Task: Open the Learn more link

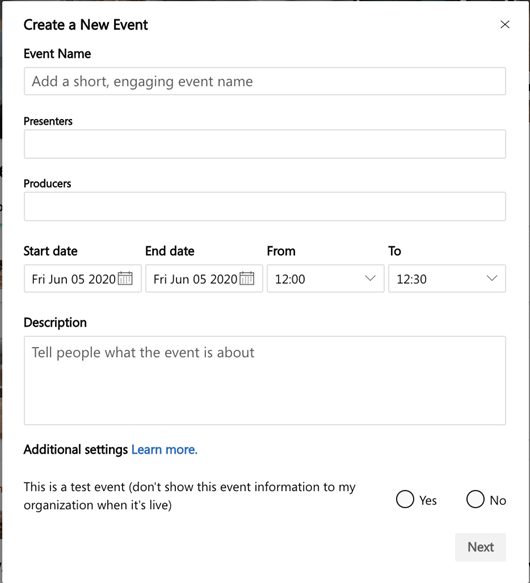Action: (x=164, y=450)
